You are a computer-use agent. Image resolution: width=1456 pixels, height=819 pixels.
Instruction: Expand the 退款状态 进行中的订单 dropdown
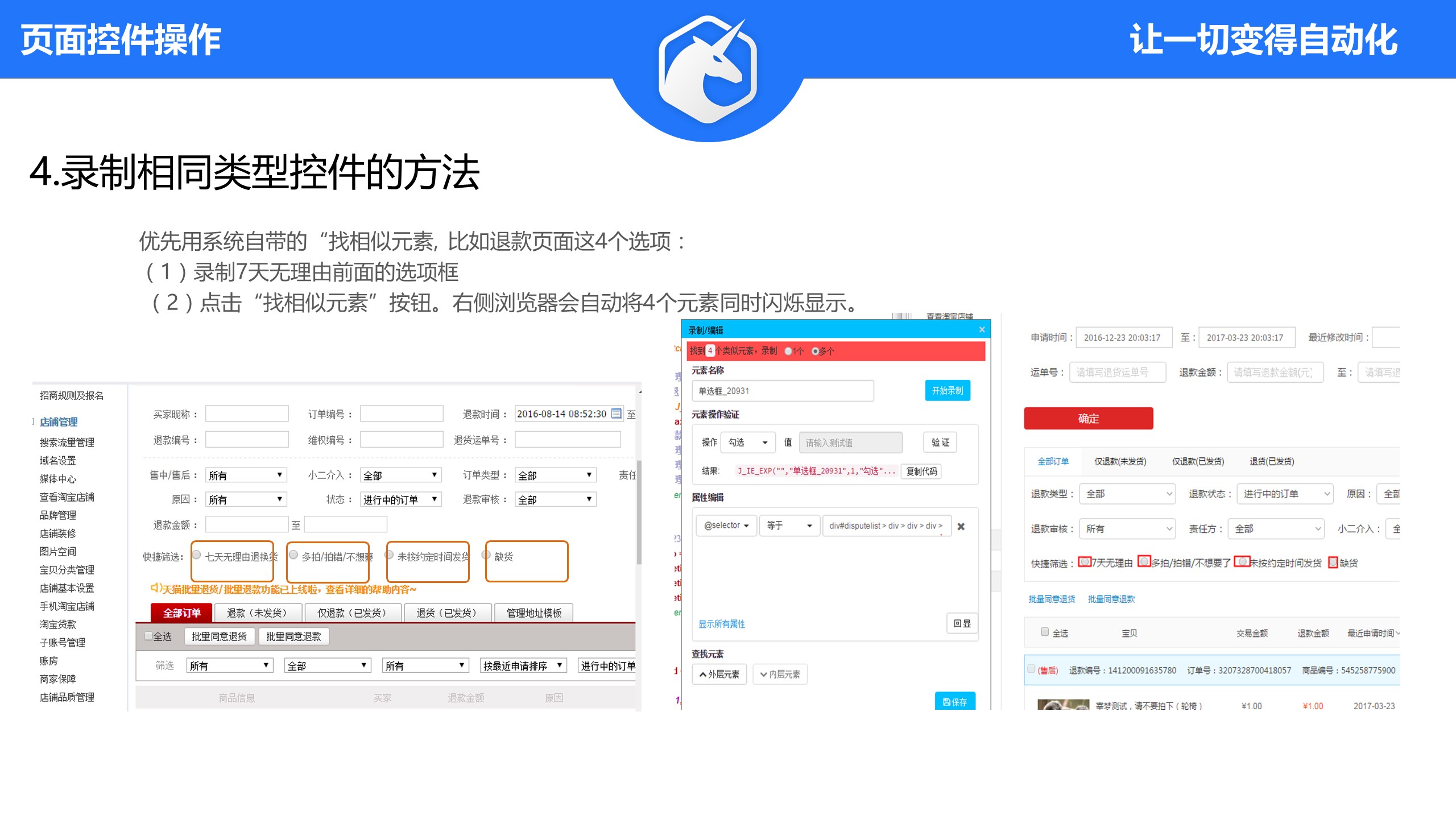(1285, 494)
